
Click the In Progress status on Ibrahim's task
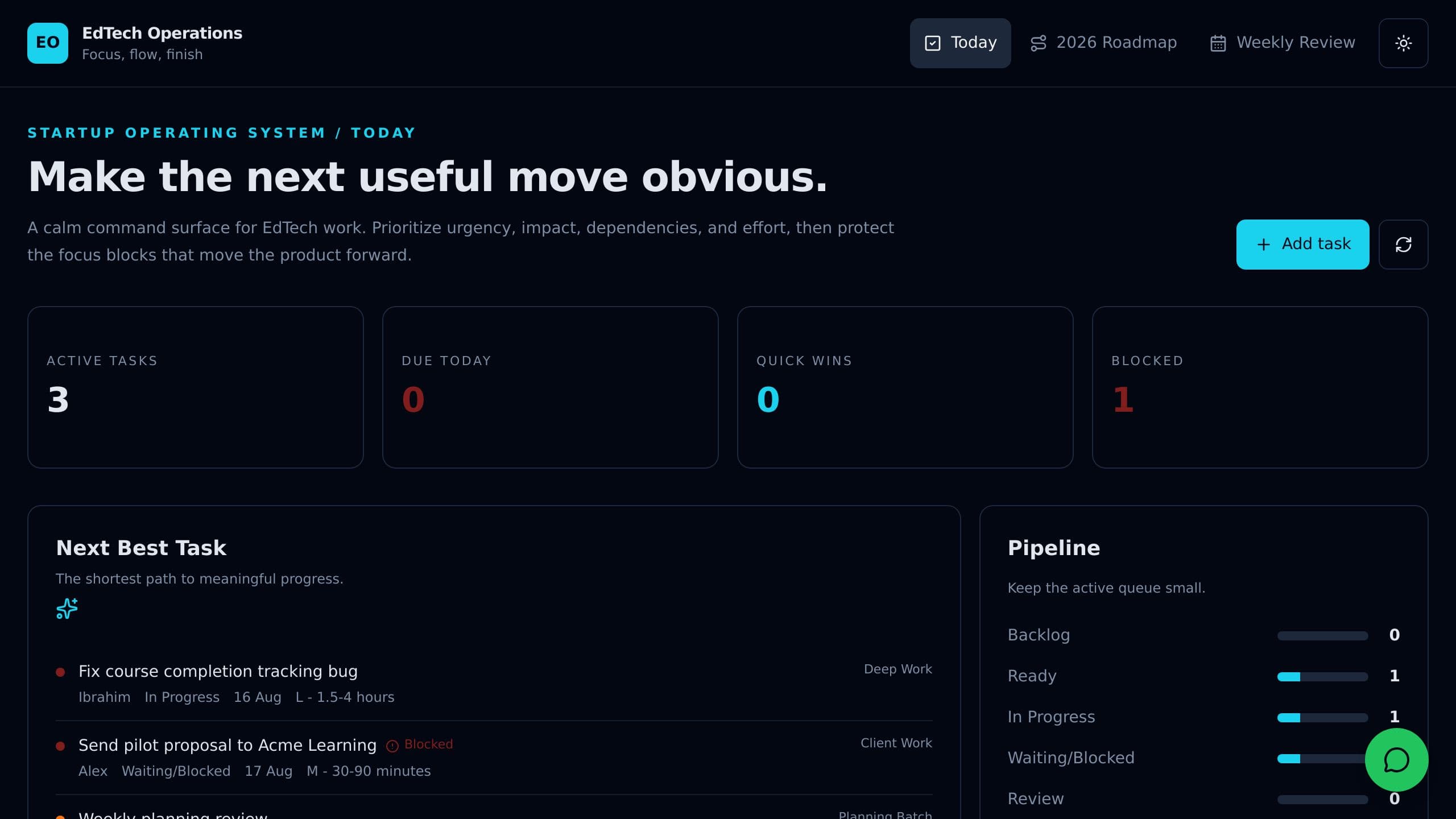182,697
